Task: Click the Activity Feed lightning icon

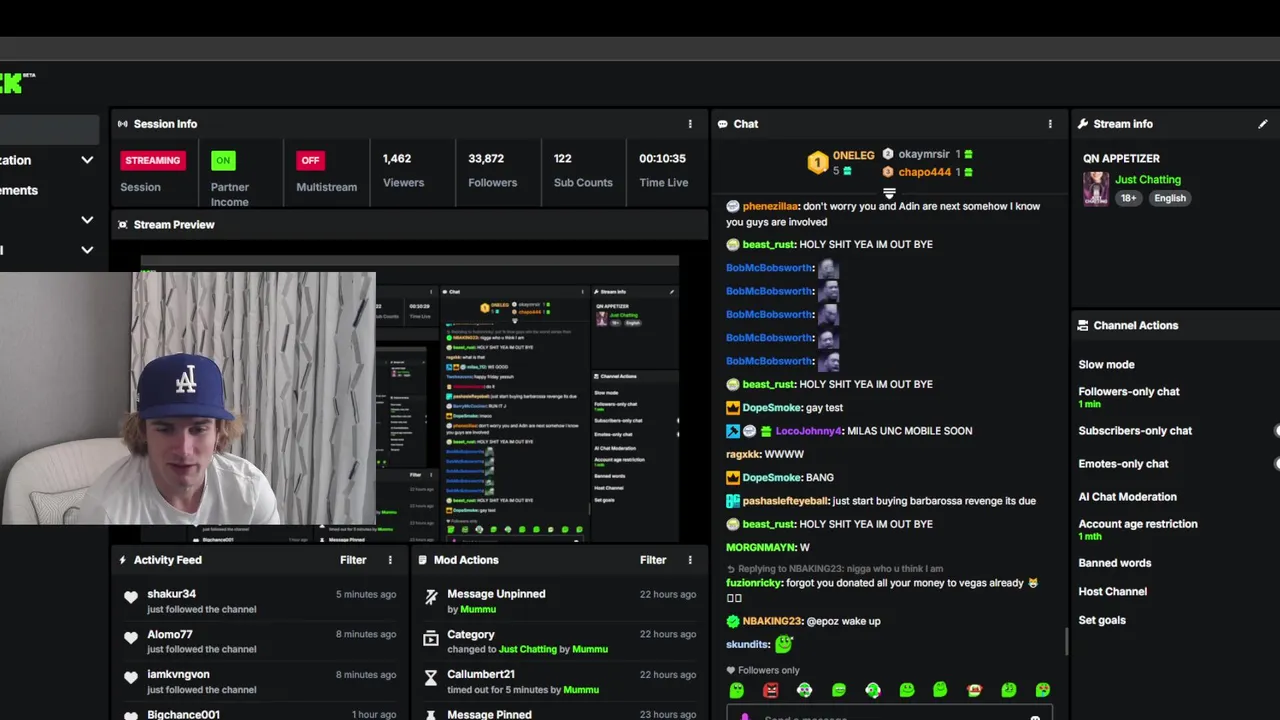Action: (123, 560)
